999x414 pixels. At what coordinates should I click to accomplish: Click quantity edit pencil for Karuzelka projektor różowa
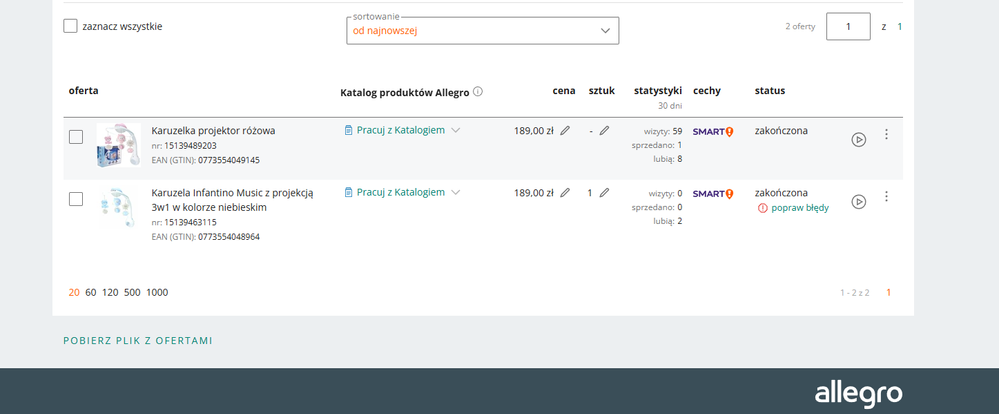[604, 131]
